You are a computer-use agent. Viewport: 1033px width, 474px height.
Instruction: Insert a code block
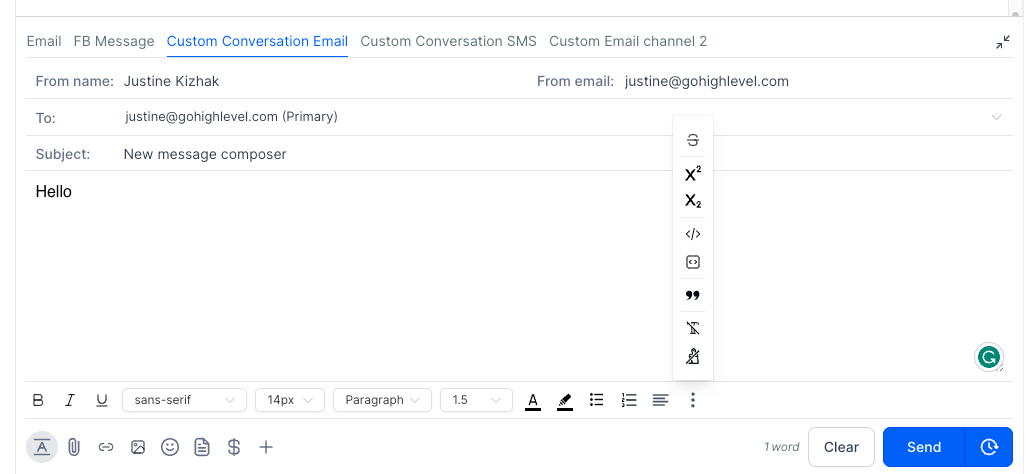(693, 262)
